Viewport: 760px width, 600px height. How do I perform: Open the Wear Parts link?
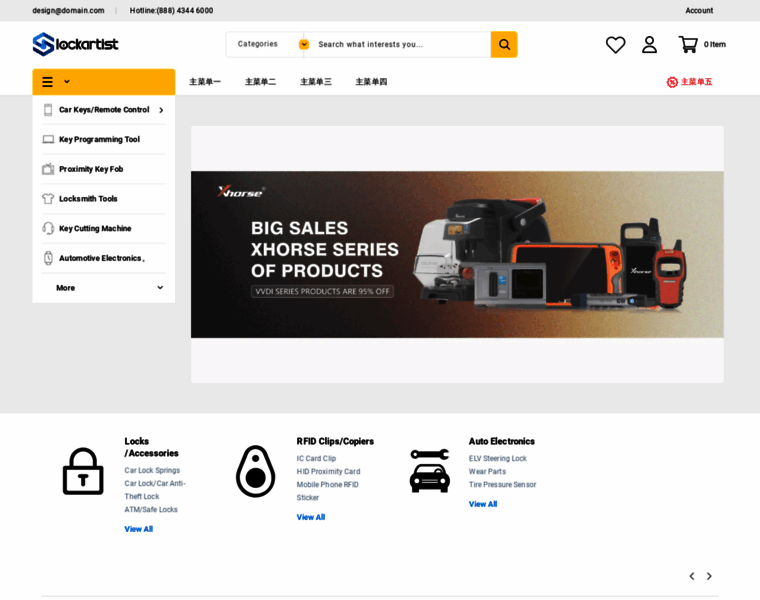pyautogui.click(x=487, y=472)
